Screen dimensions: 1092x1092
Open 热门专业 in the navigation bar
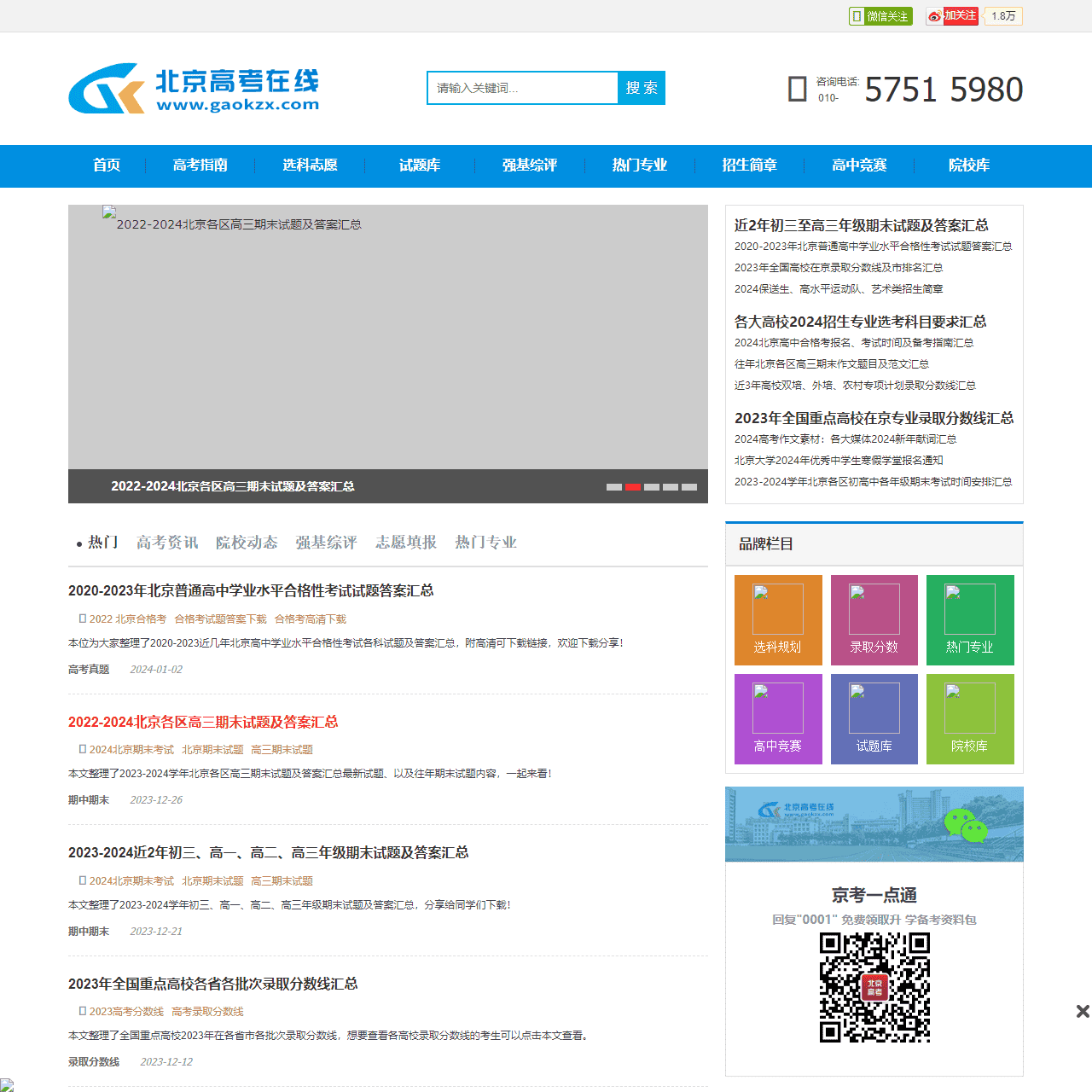coord(640,166)
